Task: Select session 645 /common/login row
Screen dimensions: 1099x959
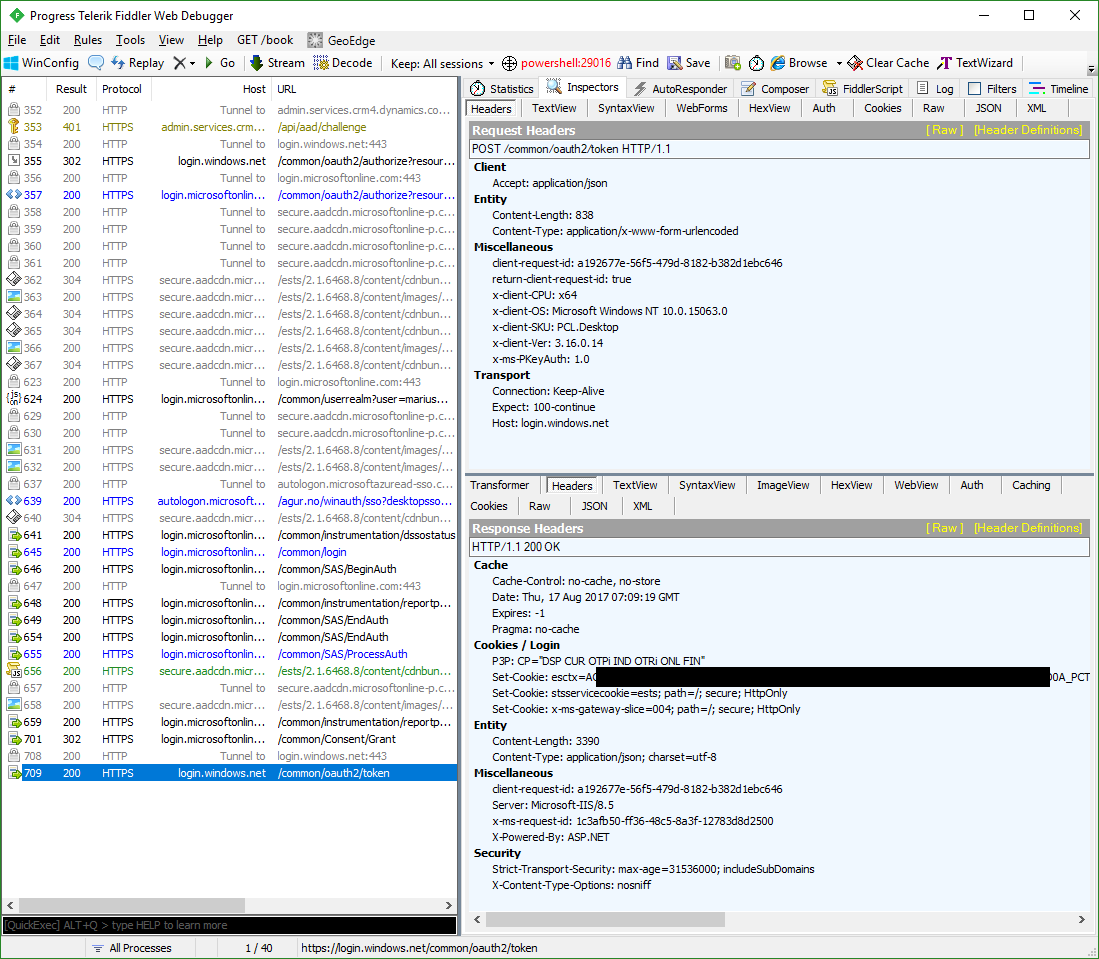Action: pos(230,552)
